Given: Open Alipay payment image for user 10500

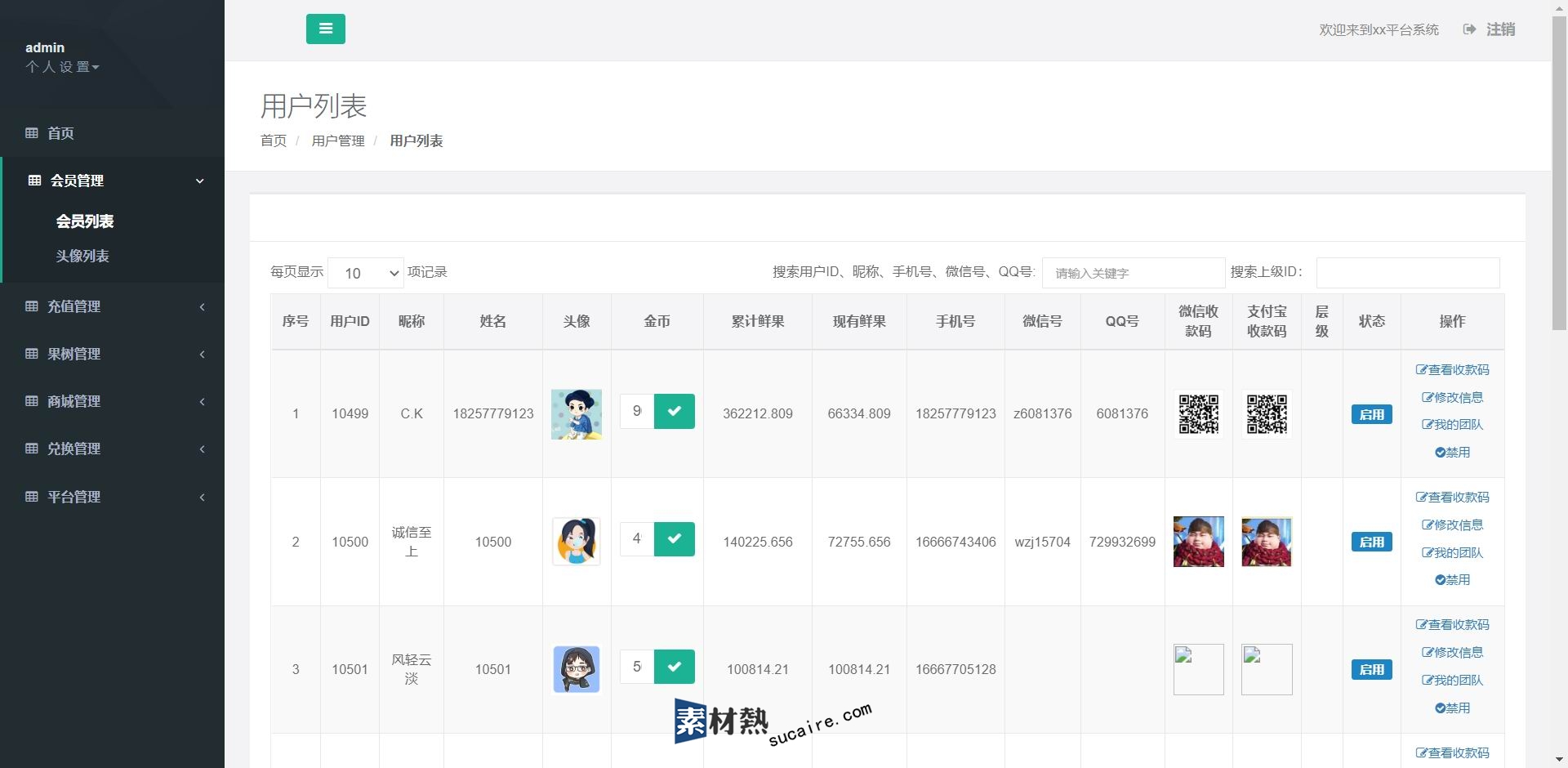Looking at the screenshot, I should [x=1267, y=542].
